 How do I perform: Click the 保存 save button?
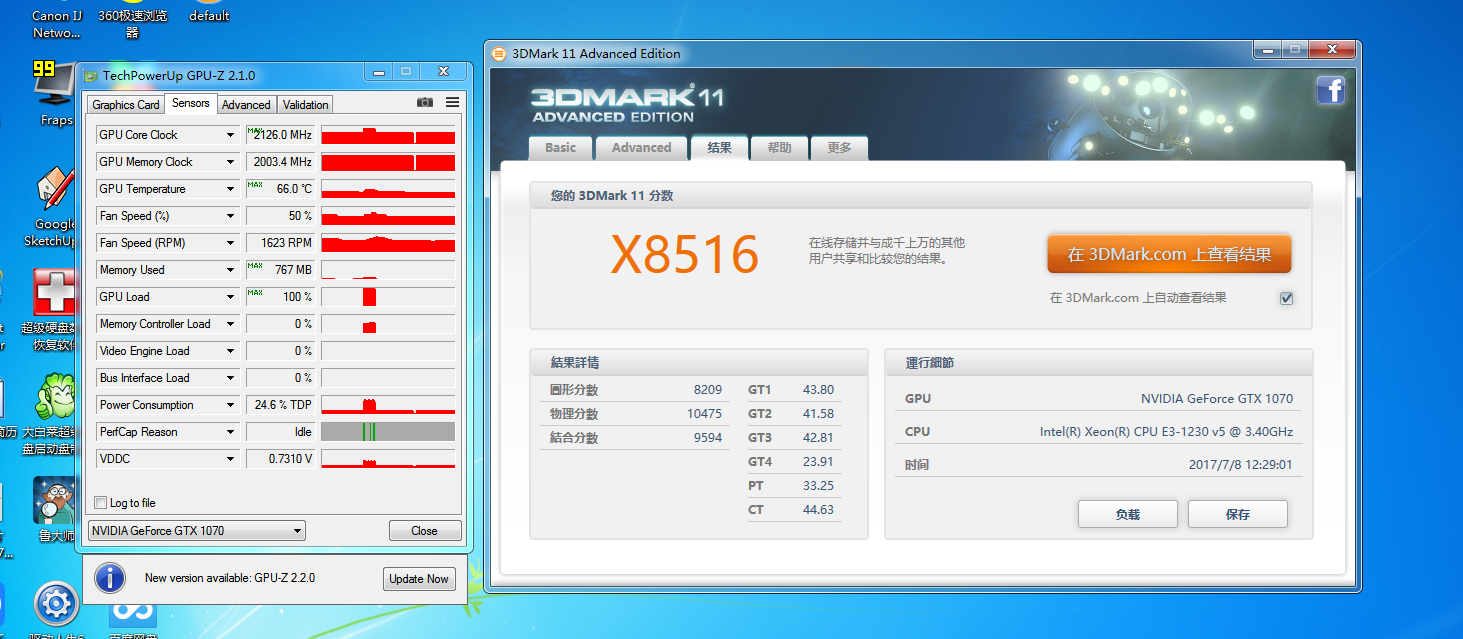[1238, 514]
